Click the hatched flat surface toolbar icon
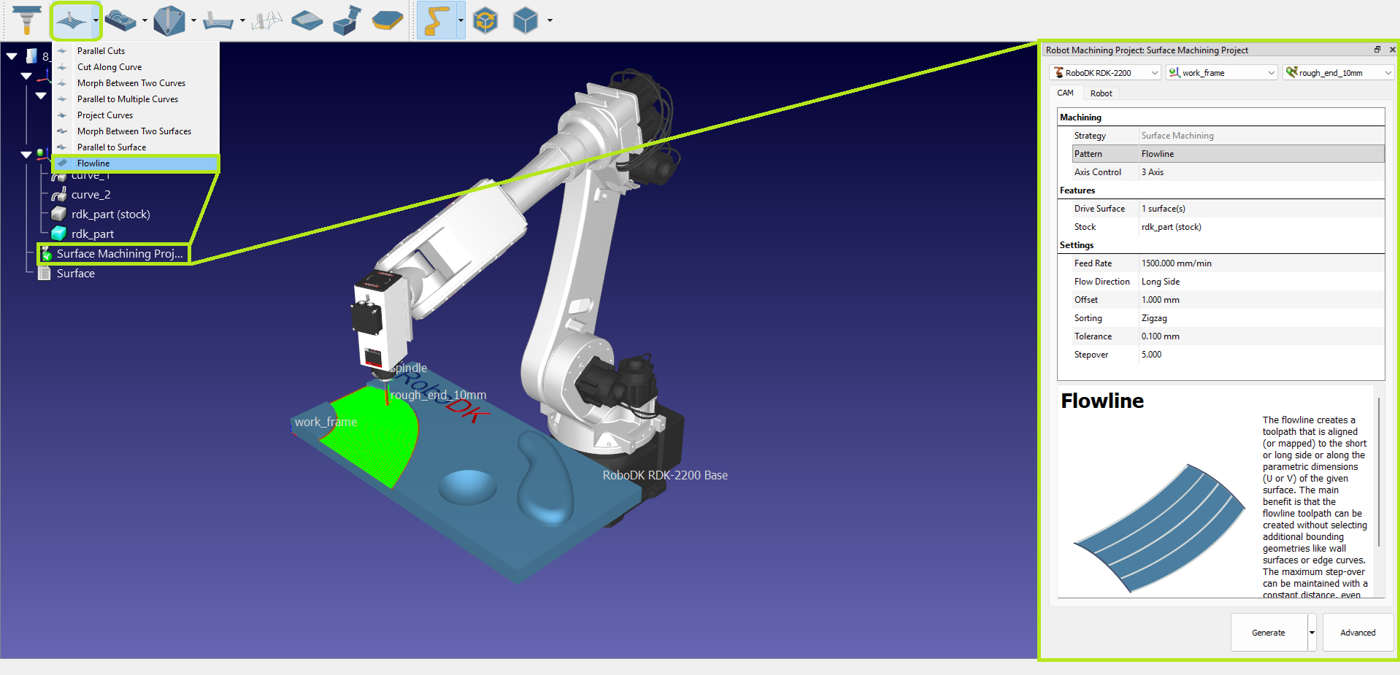The height and width of the screenshot is (675, 1400). 307,20
